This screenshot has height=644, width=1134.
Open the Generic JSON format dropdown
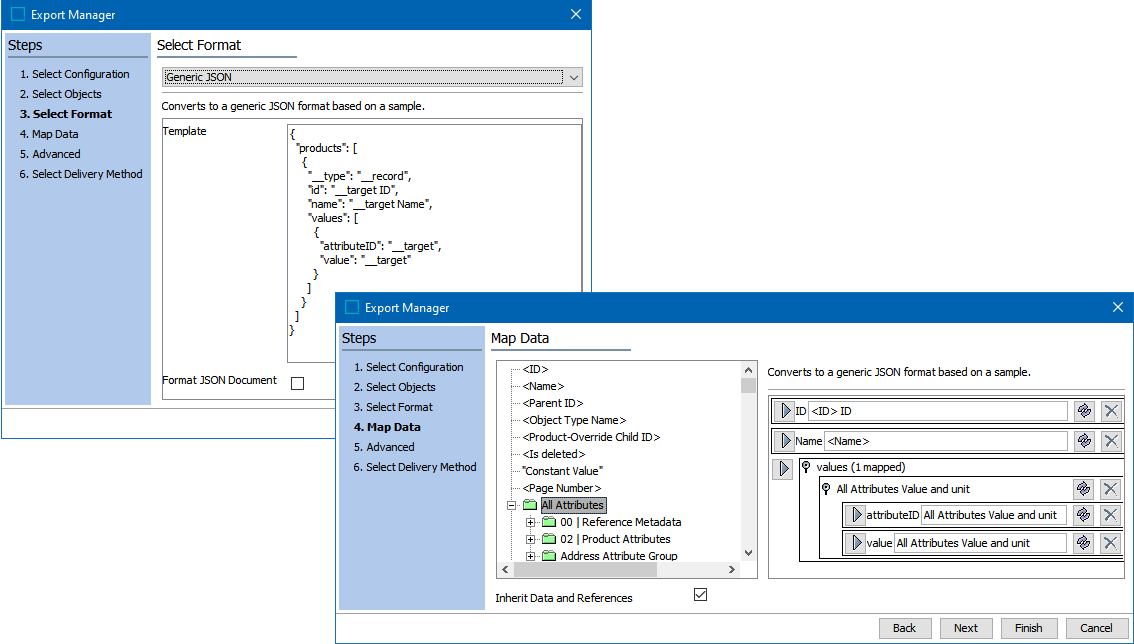[573, 77]
